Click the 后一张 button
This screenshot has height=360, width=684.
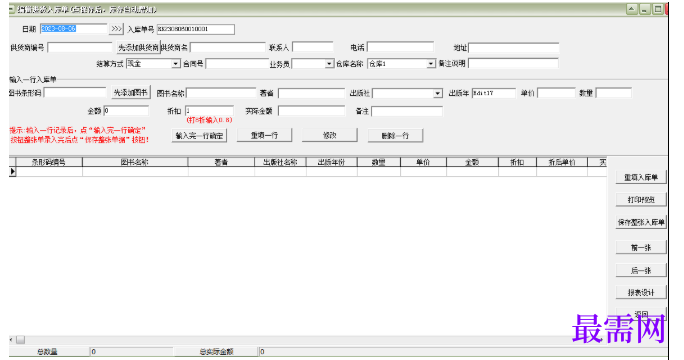(641, 271)
